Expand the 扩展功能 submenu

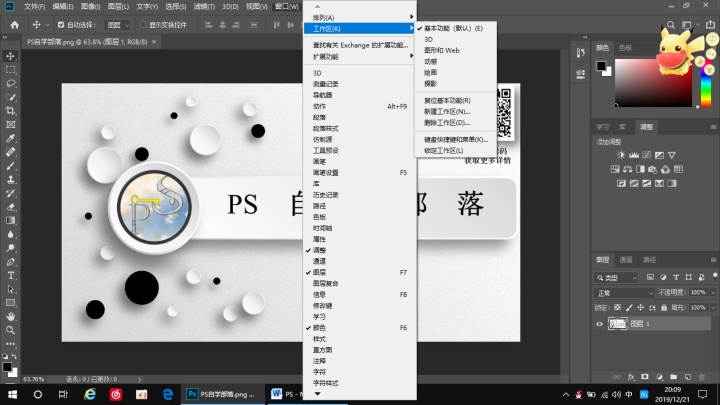360,57
